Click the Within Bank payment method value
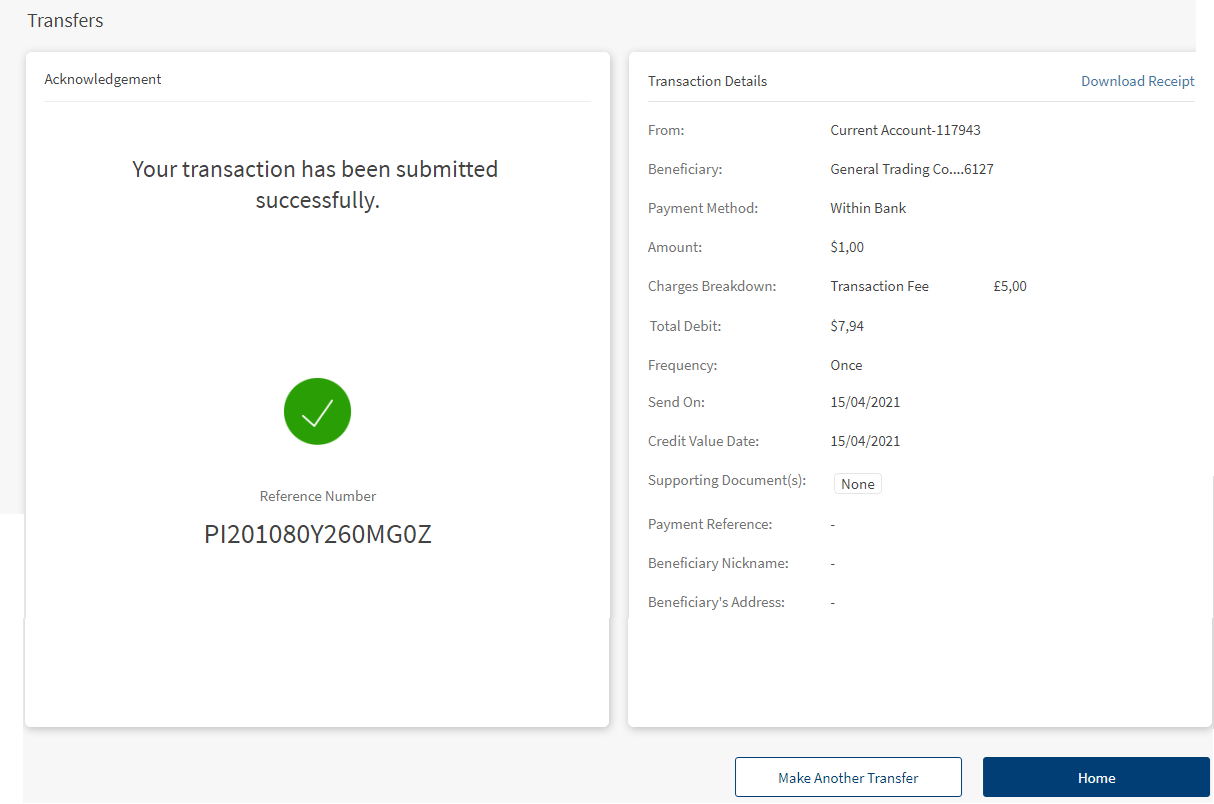This screenshot has width=1214, height=804. click(868, 208)
